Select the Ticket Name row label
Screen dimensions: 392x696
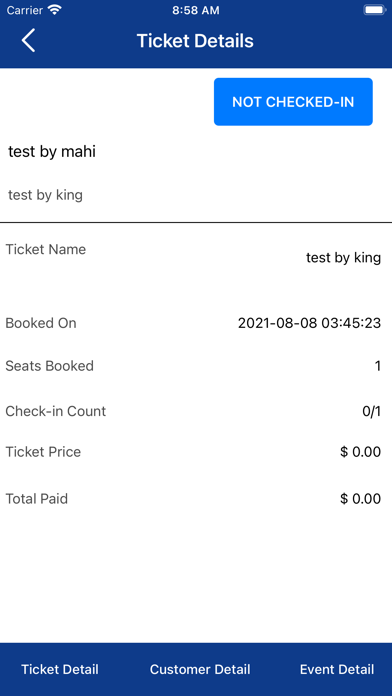46,249
